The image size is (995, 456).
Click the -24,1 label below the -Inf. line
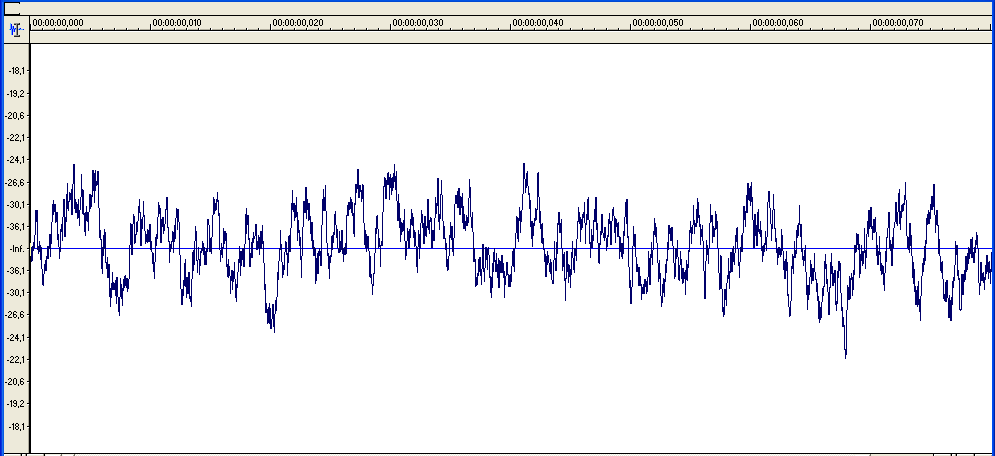point(17,337)
